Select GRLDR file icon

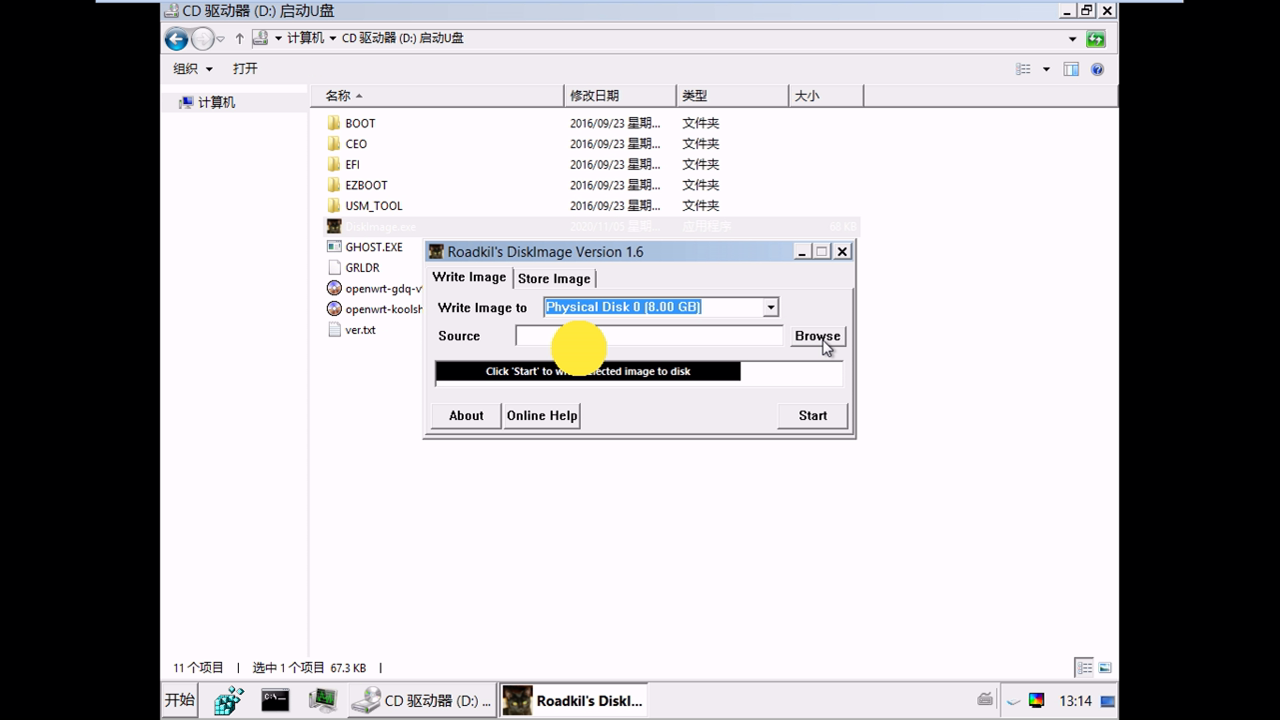tap(334, 268)
